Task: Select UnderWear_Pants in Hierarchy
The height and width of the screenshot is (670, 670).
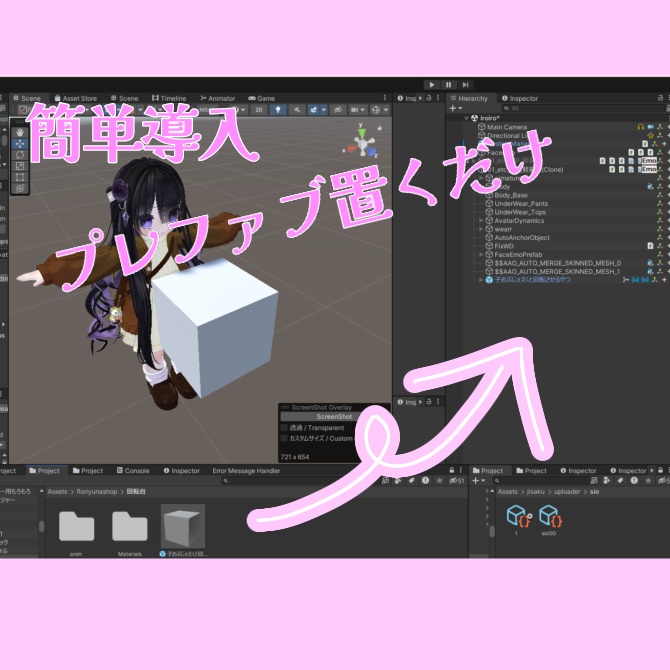Action: click(521, 203)
